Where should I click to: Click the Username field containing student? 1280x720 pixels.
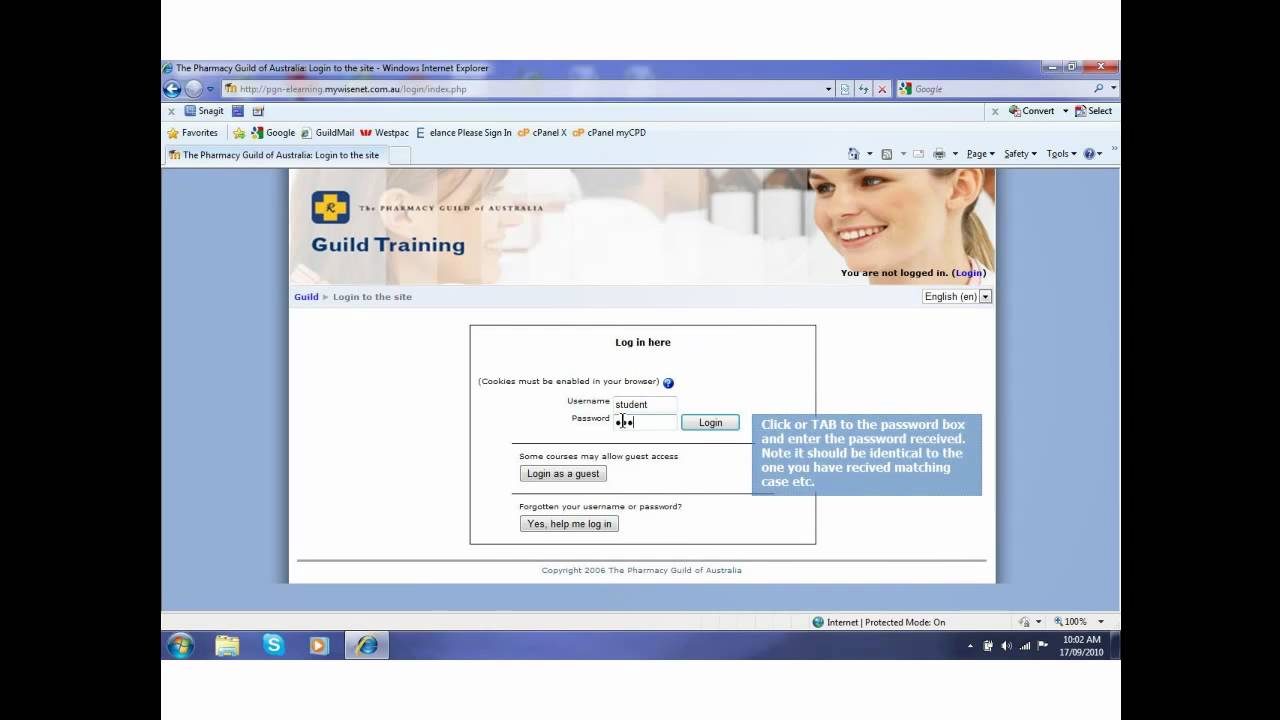[645, 404]
